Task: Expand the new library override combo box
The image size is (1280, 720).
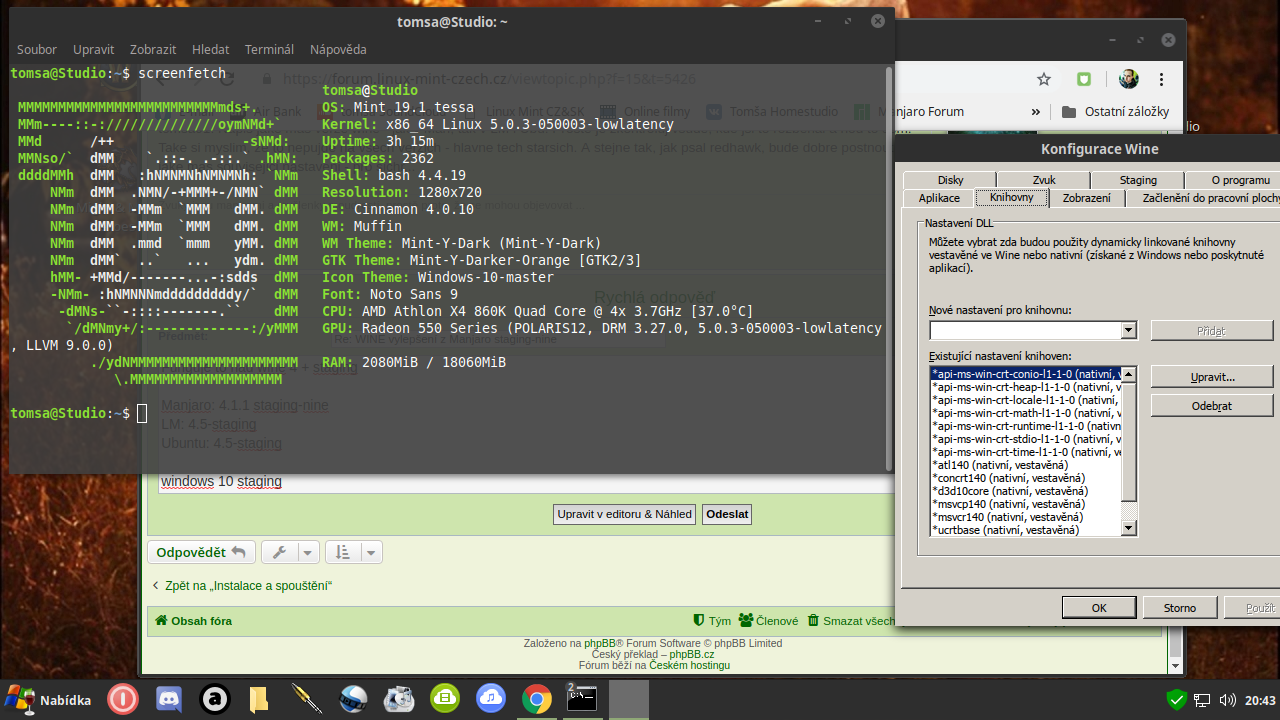Action: pyautogui.click(x=1128, y=330)
